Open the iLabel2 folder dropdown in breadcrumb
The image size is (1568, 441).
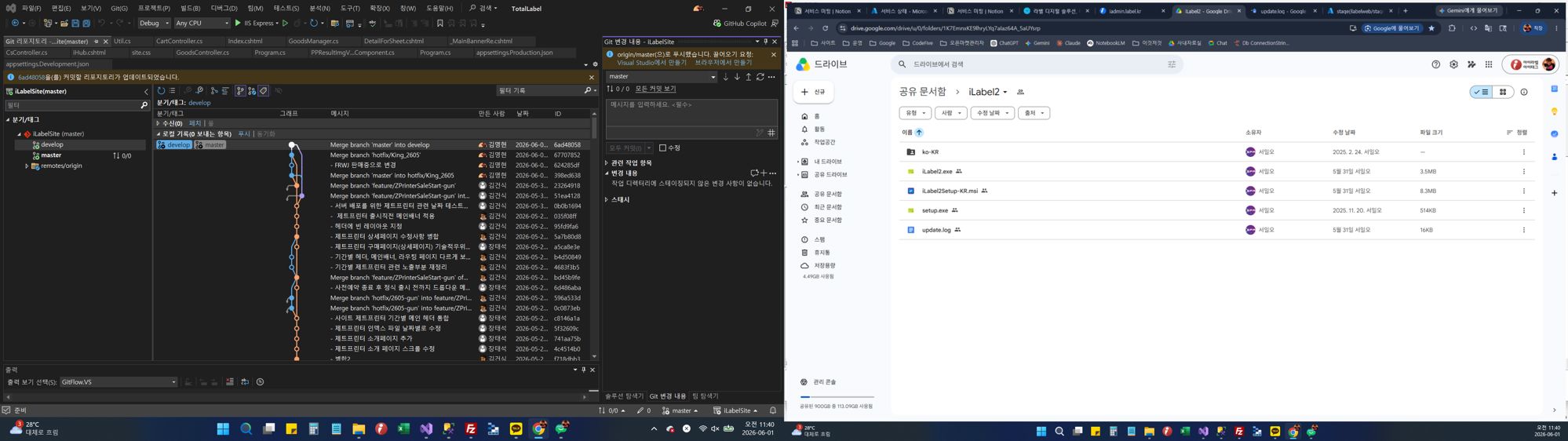coord(988,92)
